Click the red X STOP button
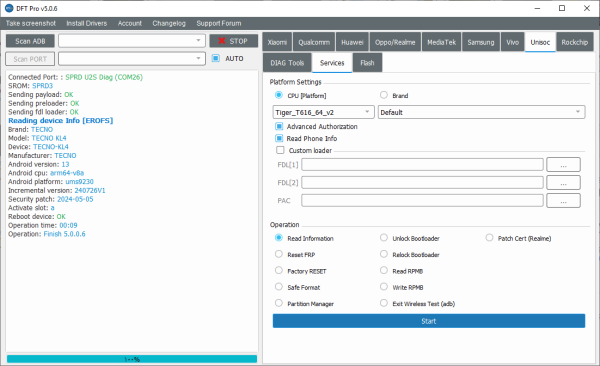Image resolution: width=600 pixels, height=366 pixels. (x=233, y=41)
